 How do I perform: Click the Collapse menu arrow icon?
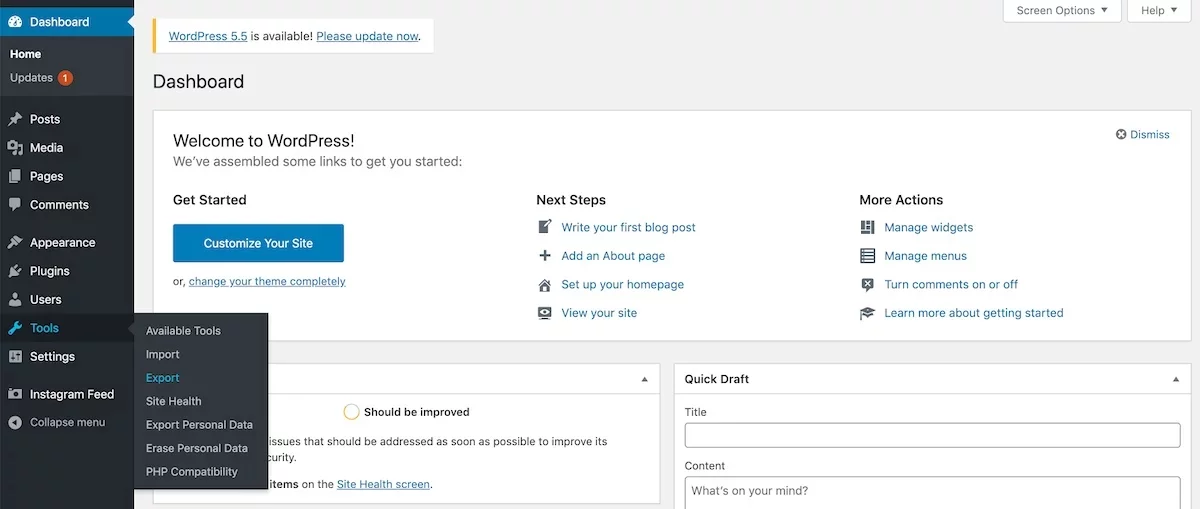[x=15, y=422]
